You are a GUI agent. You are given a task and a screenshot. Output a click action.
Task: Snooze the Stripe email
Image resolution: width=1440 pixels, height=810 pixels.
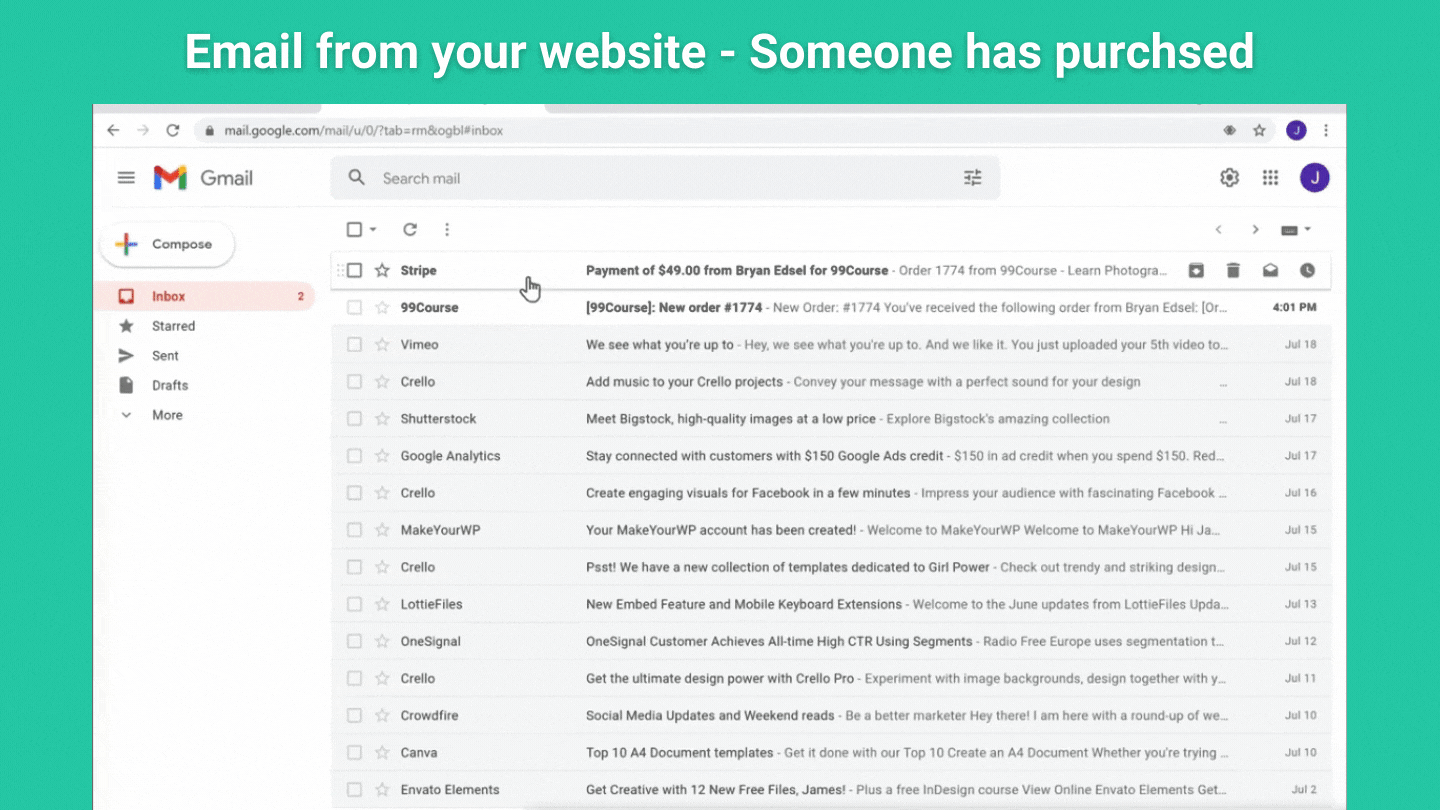pyautogui.click(x=1307, y=270)
